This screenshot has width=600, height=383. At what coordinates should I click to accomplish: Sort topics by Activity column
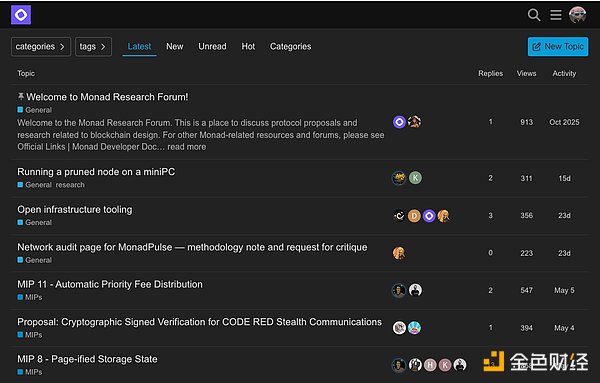[564, 73]
